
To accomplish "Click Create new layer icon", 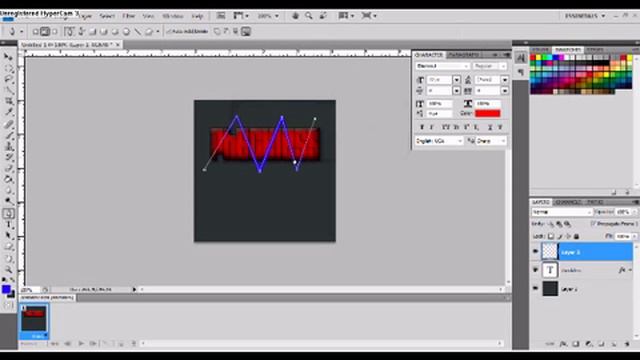I will 614,344.
